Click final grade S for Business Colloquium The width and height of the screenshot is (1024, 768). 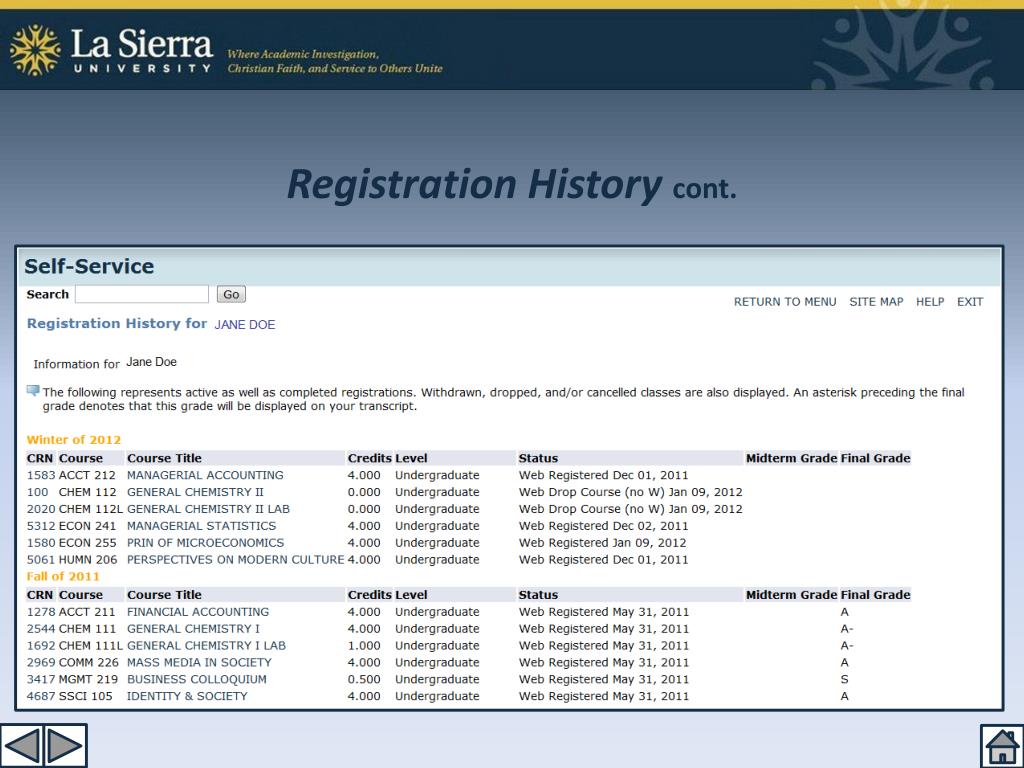pyautogui.click(x=844, y=680)
